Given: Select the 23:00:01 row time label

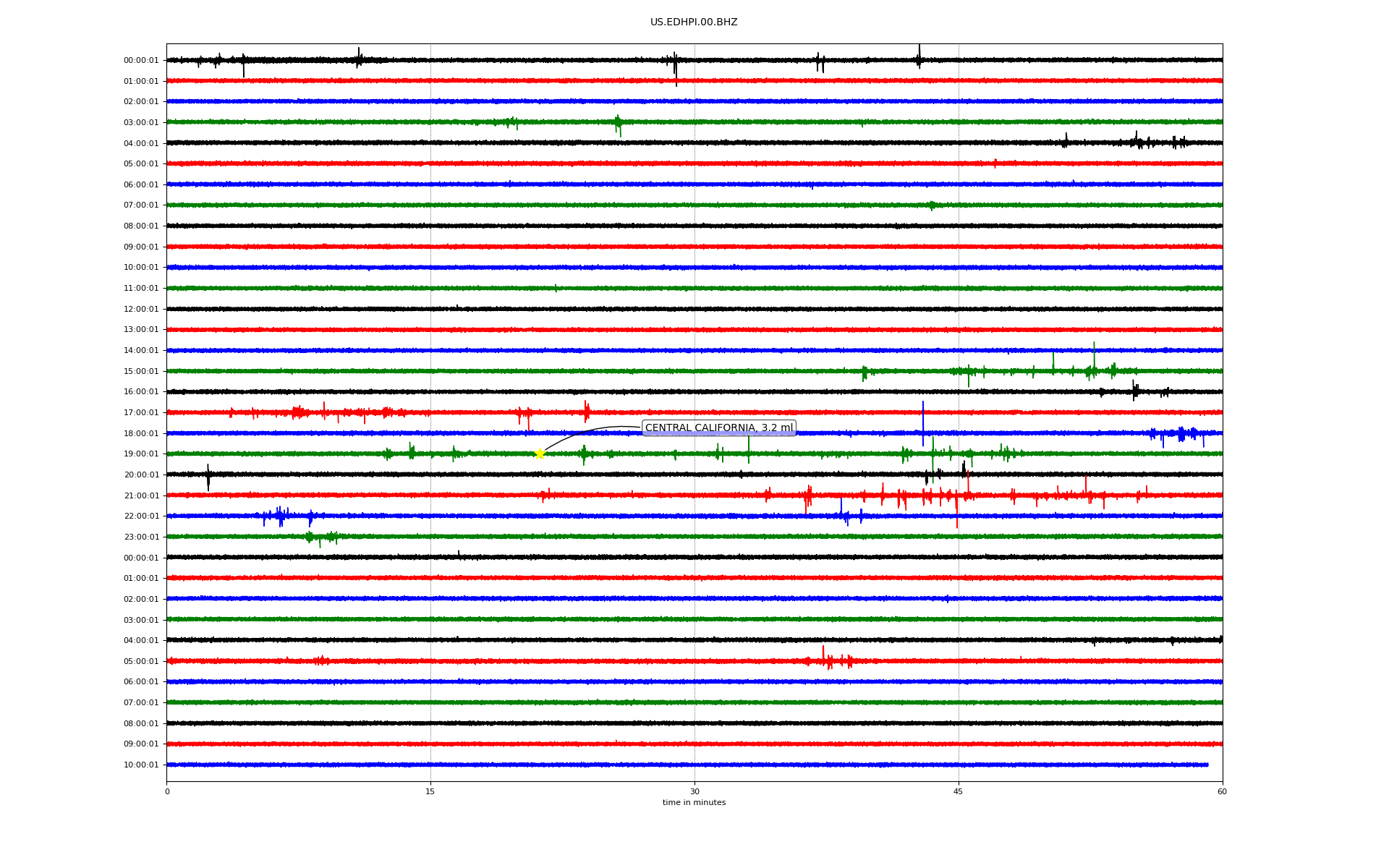Looking at the screenshot, I should (x=141, y=537).
